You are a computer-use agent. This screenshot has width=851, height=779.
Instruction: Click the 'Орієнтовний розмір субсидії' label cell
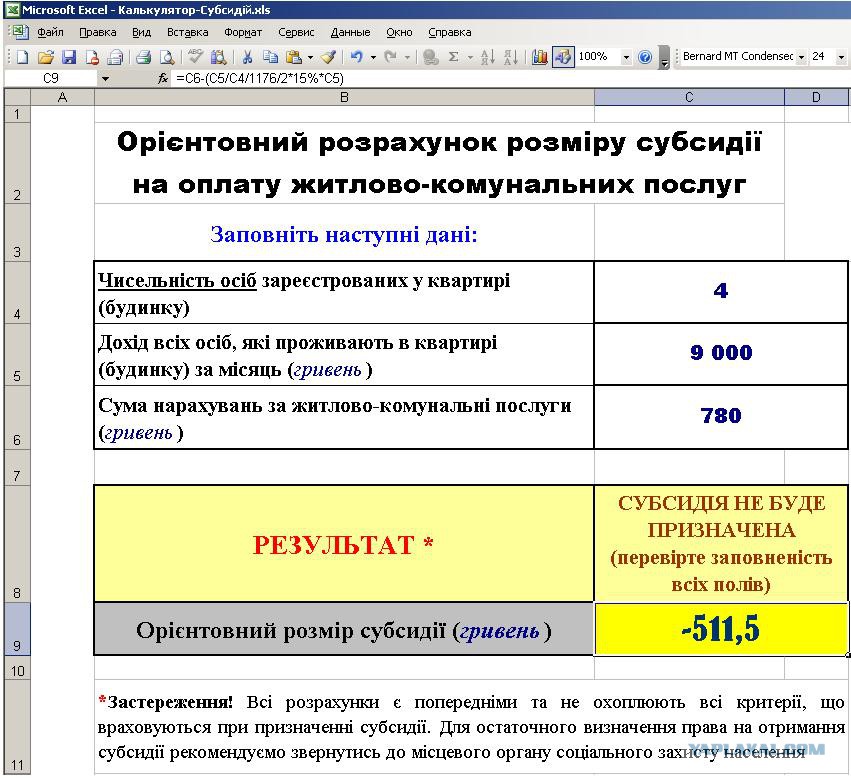pos(344,630)
